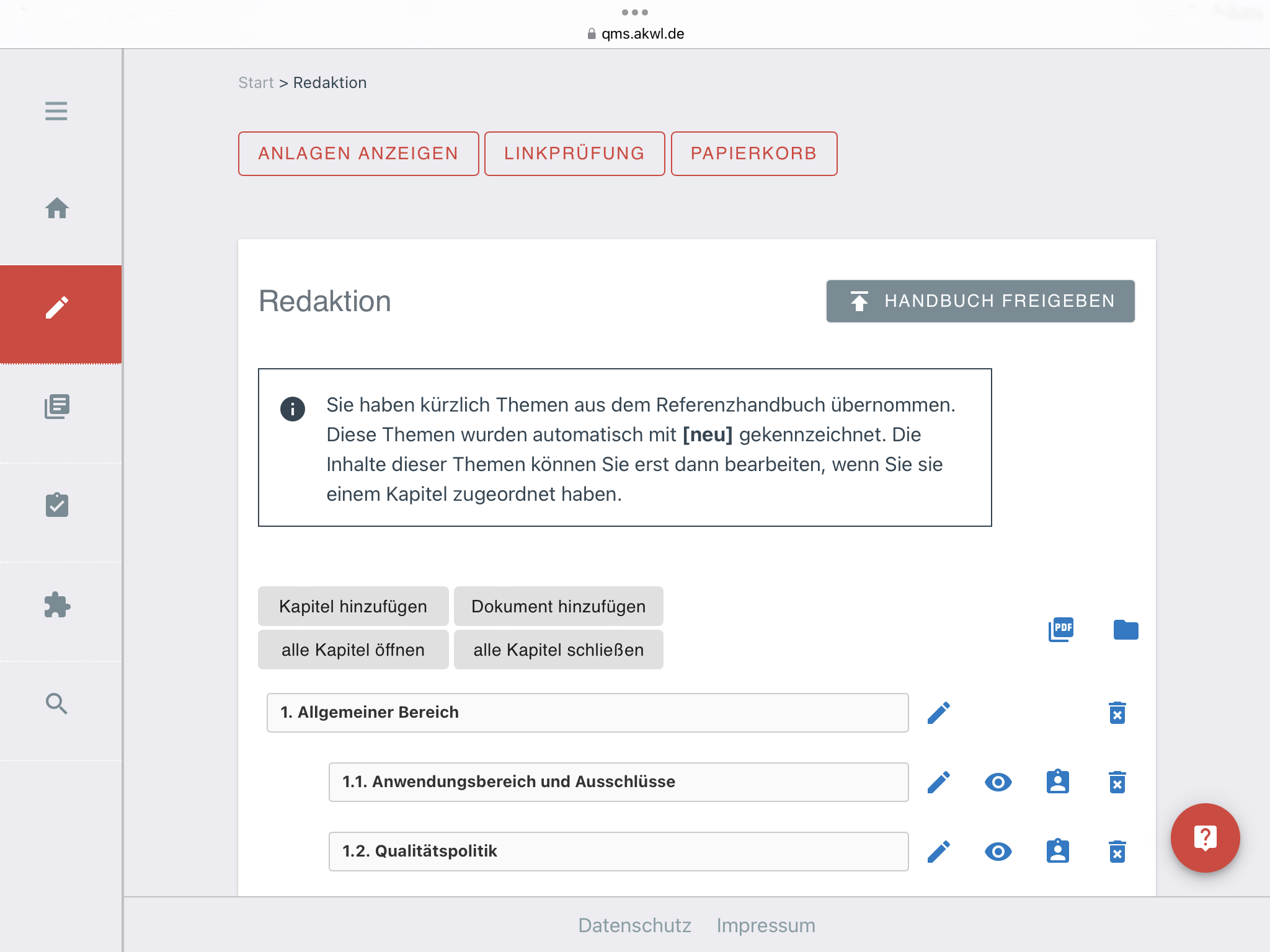This screenshot has width=1270, height=952.
Task: Preview 1.2. Qualitätspolitik with eye icon
Action: click(x=998, y=852)
